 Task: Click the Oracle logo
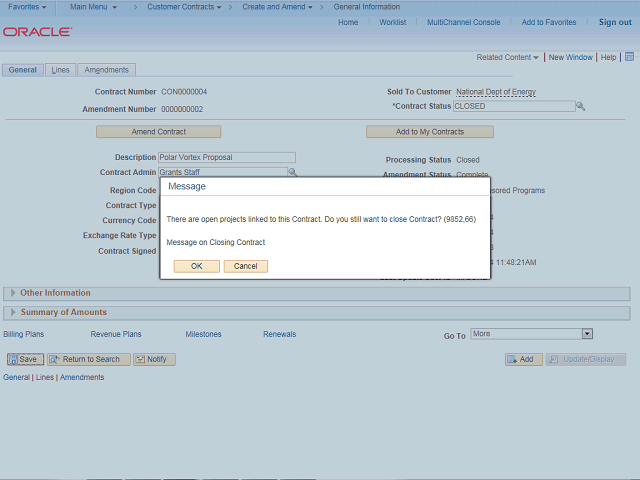tap(38, 32)
